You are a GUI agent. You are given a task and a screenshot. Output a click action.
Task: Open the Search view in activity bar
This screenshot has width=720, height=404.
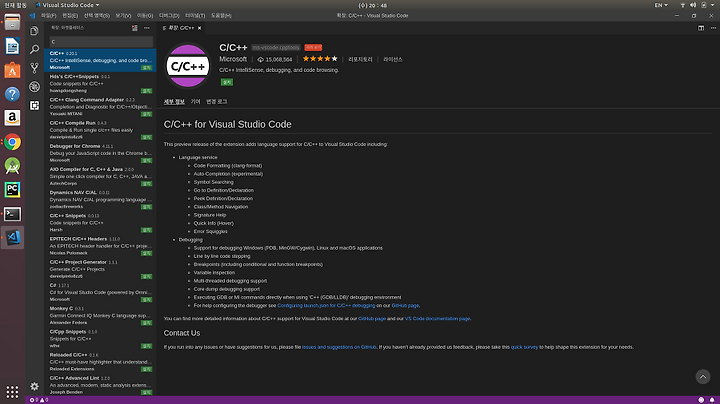click(x=34, y=49)
